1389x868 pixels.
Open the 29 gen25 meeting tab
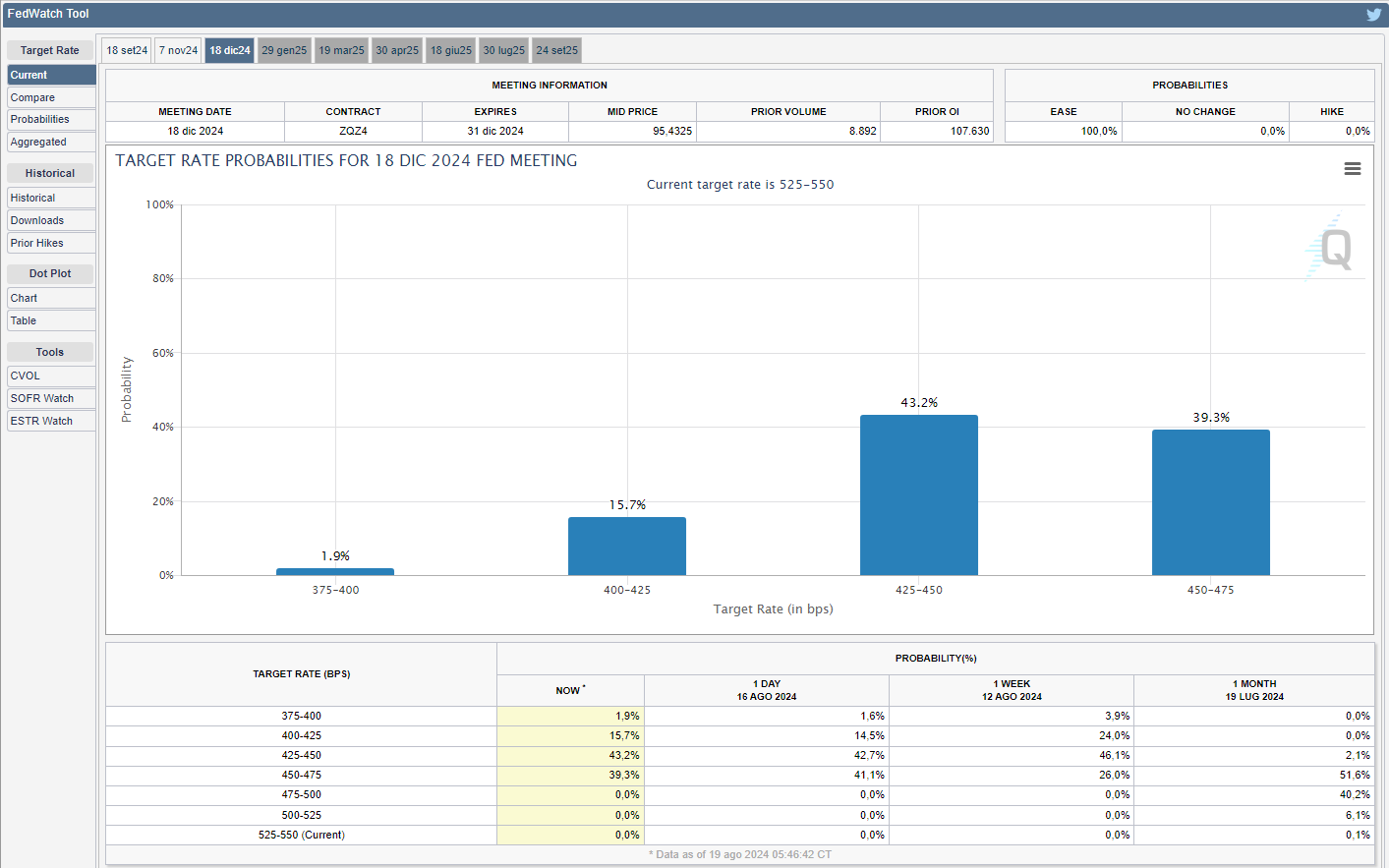coord(284,50)
